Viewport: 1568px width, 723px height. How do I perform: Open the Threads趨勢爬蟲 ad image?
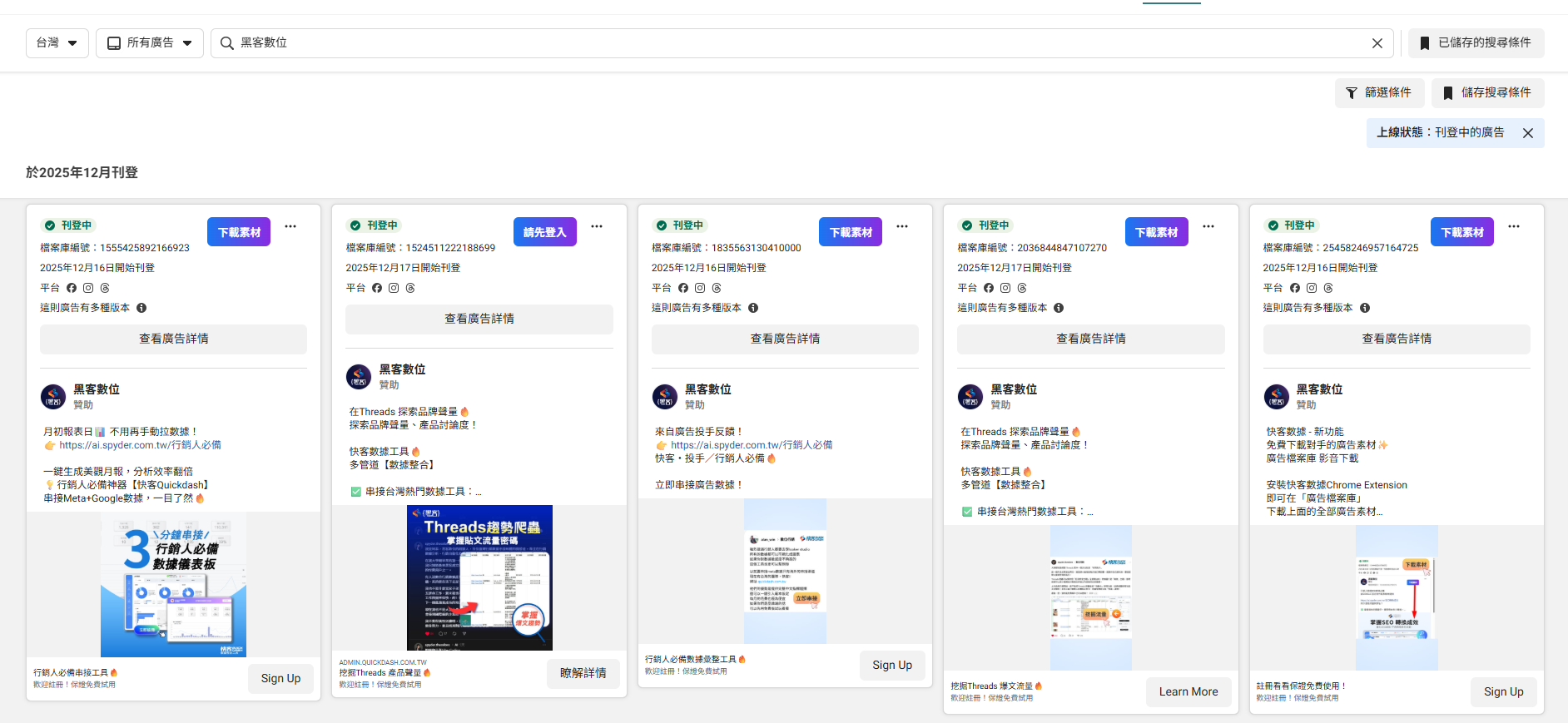(x=479, y=577)
